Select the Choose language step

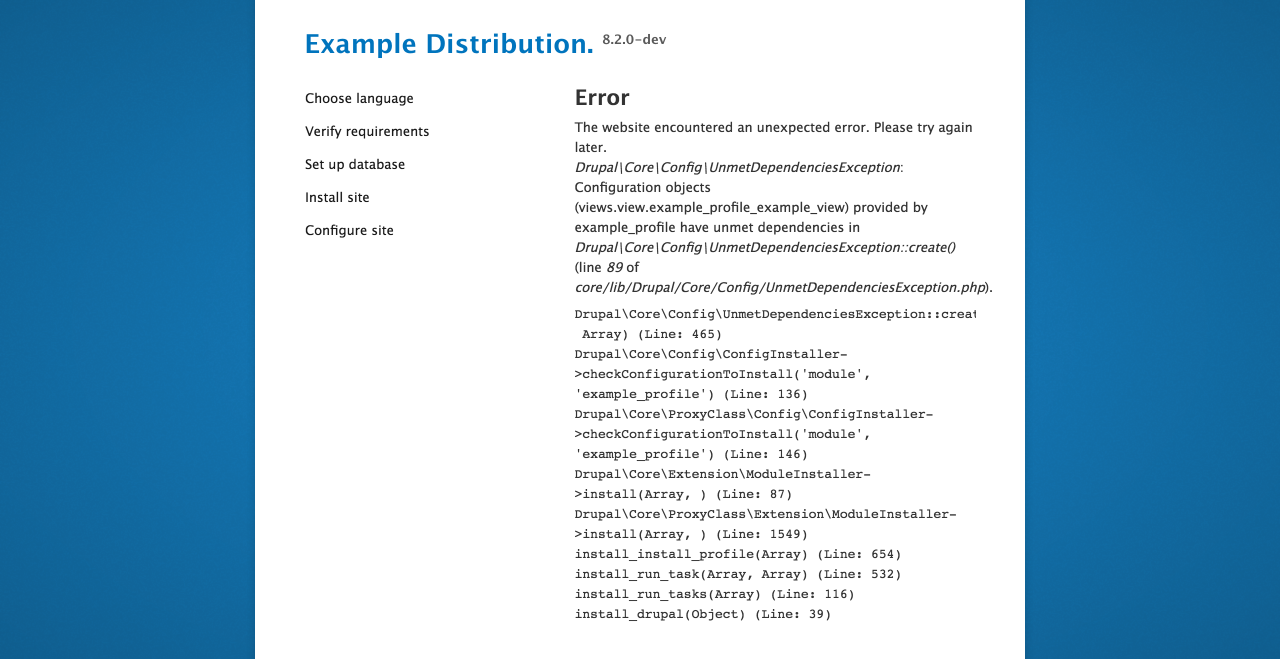point(359,98)
